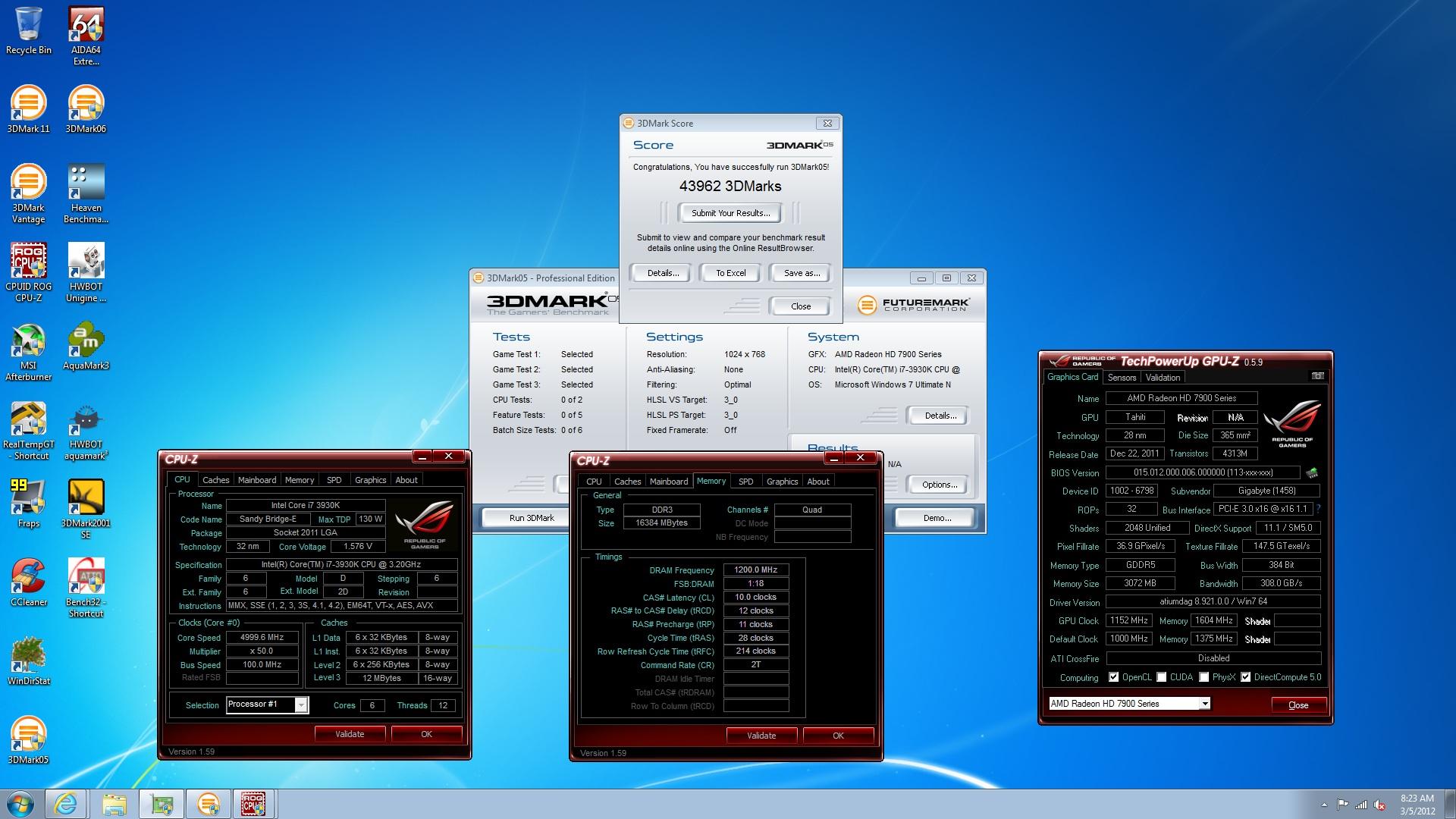The width and height of the screenshot is (1456, 819).
Task: Export score with the To Excel button
Action: (730, 273)
